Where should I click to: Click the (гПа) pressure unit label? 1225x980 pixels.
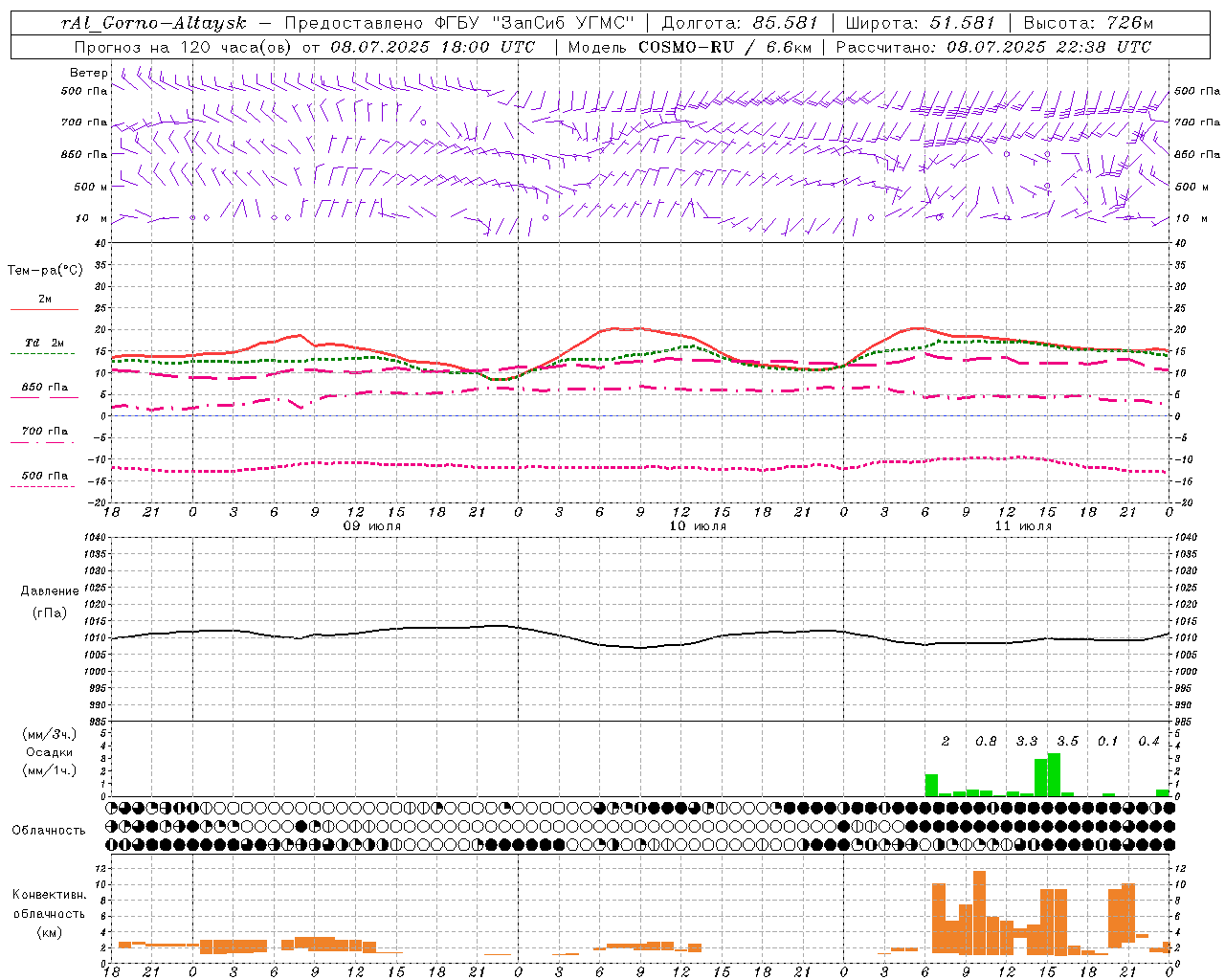(50, 613)
